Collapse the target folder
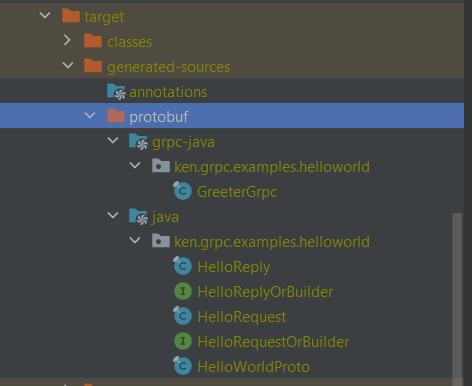Image resolution: width=472 pixels, height=386 pixels. coord(45,15)
